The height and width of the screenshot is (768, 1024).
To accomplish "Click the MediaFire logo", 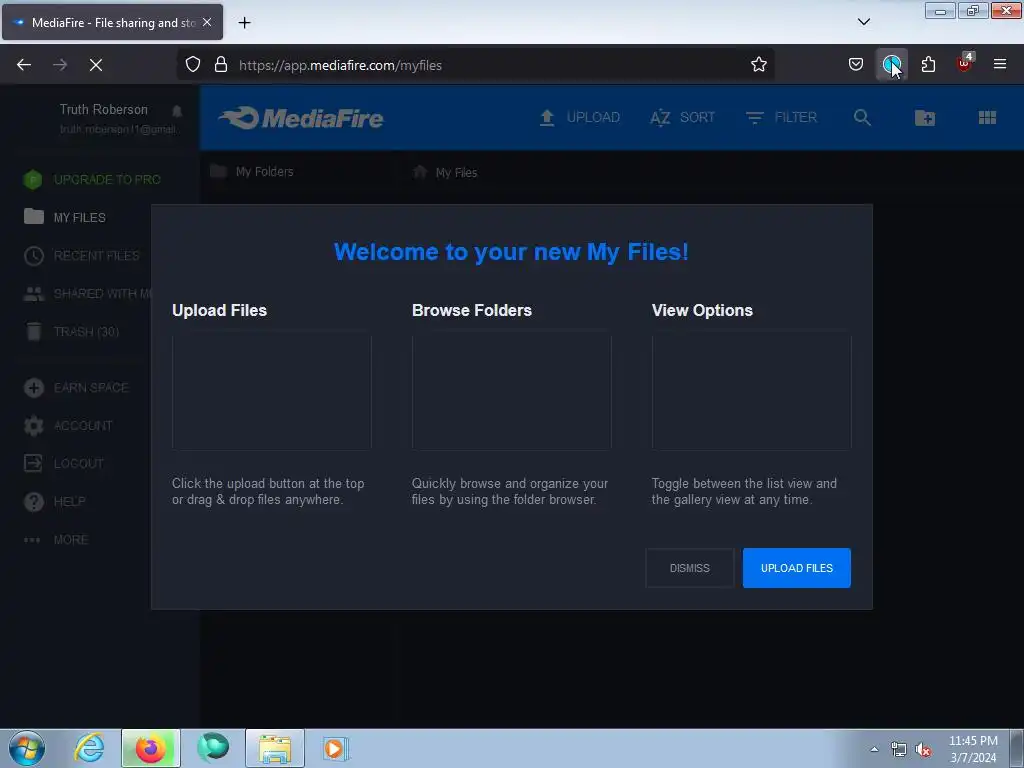I will pos(300,118).
